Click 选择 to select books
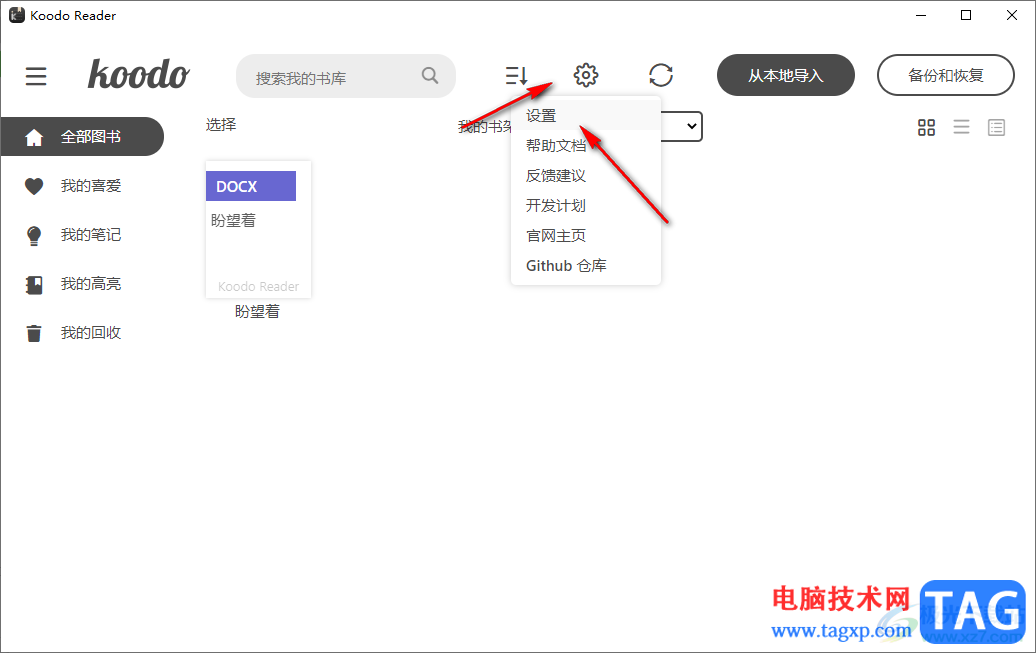Image resolution: width=1036 pixels, height=653 pixels. tap(221, 124)
